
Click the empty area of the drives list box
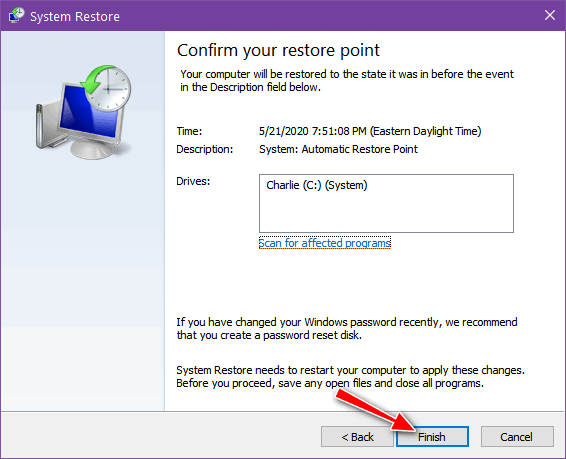pos(386,215)
